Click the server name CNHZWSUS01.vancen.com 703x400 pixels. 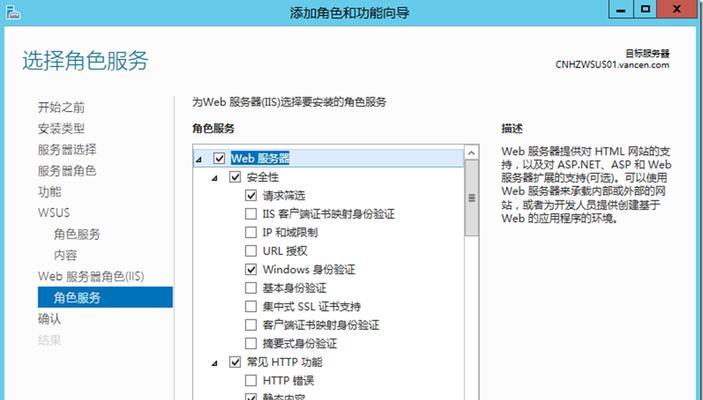tap(612, 65)
